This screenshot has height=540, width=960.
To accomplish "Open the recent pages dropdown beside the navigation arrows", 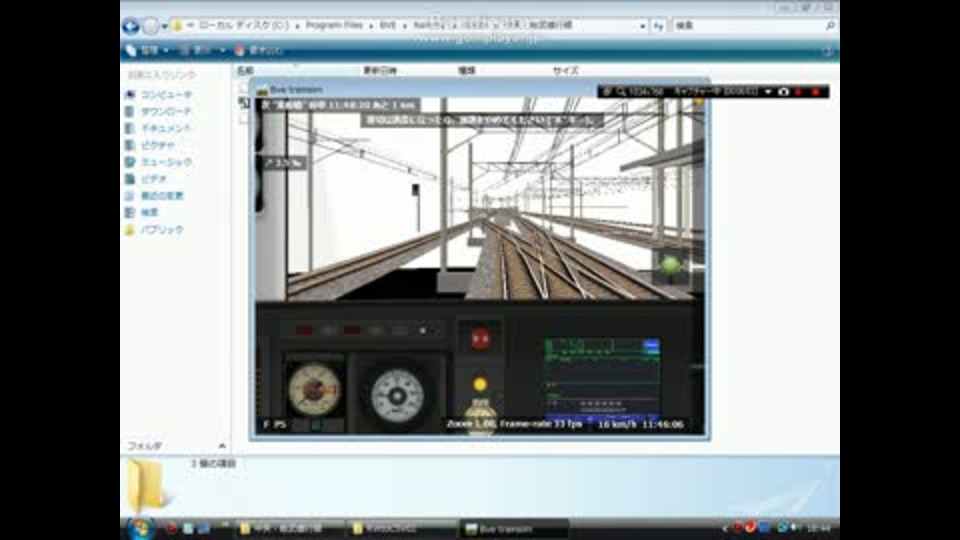I will pyautogui.click(x=164, y=26).
